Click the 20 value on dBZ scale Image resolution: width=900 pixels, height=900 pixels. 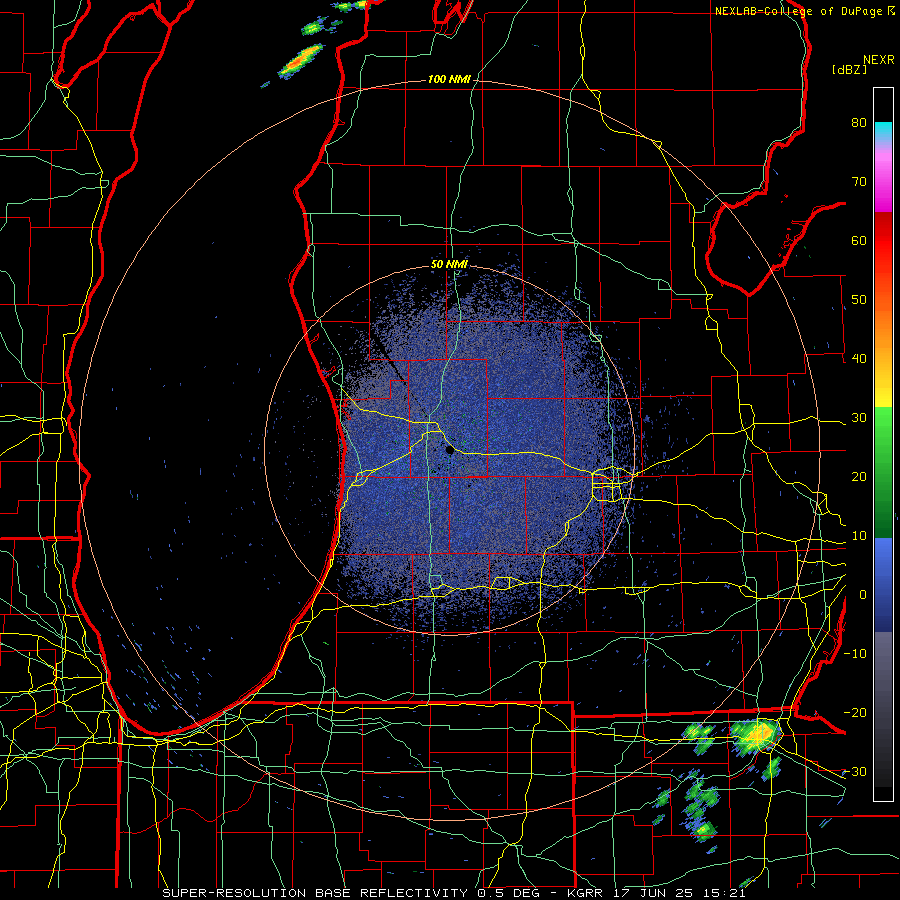859,476
